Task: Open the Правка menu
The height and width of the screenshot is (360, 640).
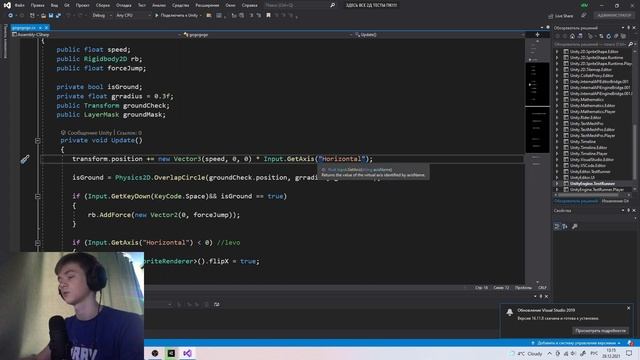Action: [38, 5]
